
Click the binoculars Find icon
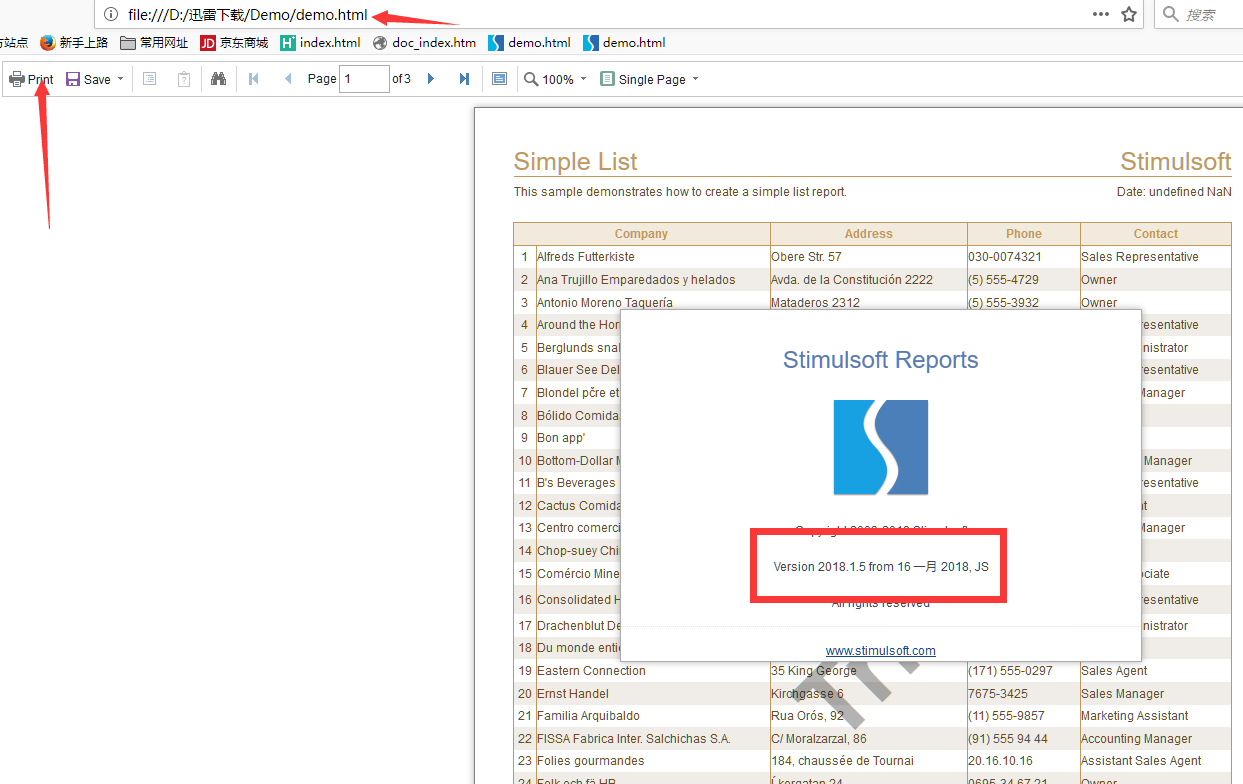tap(218, 79)
